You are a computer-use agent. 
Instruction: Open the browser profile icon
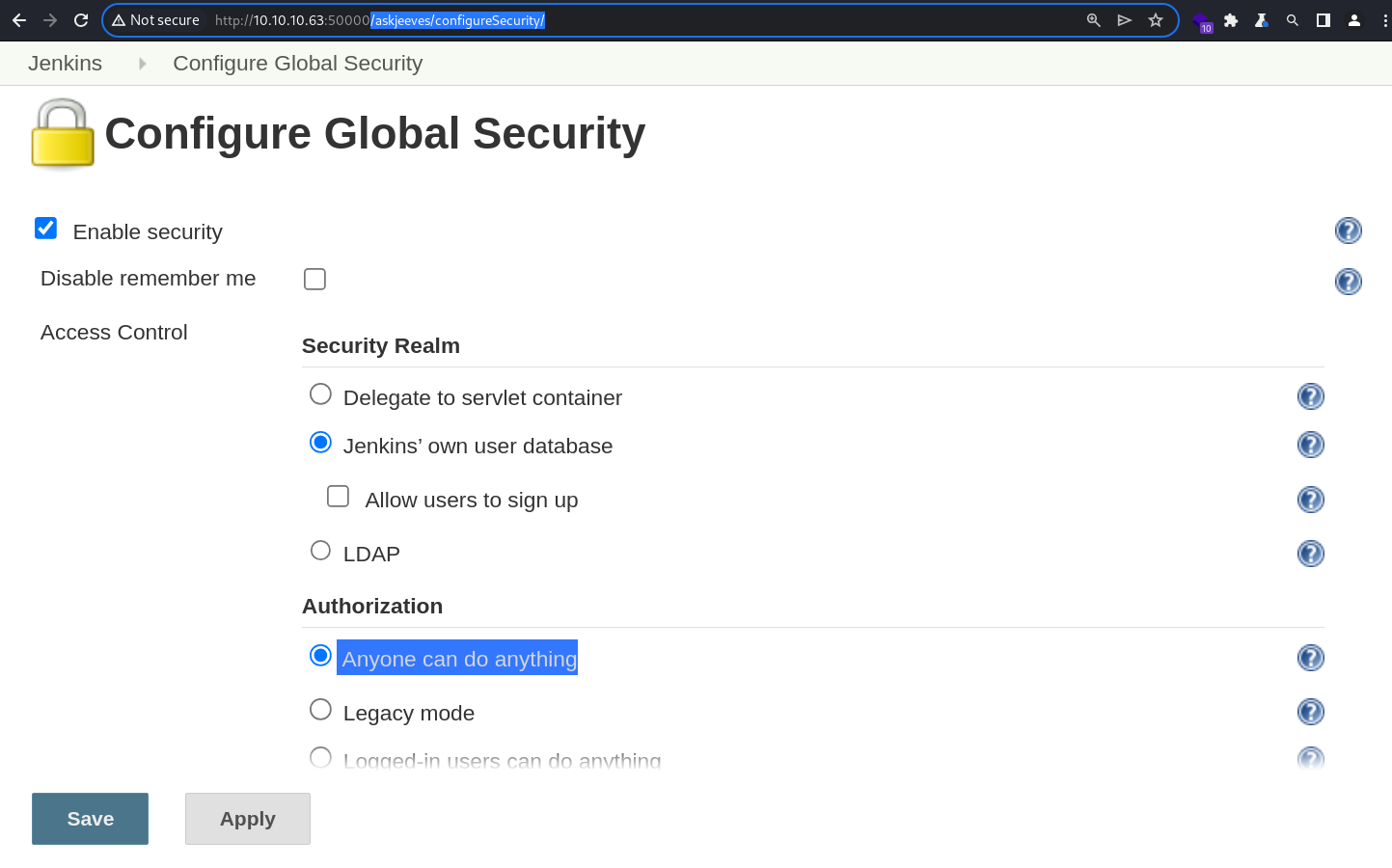click(1354, 20)
